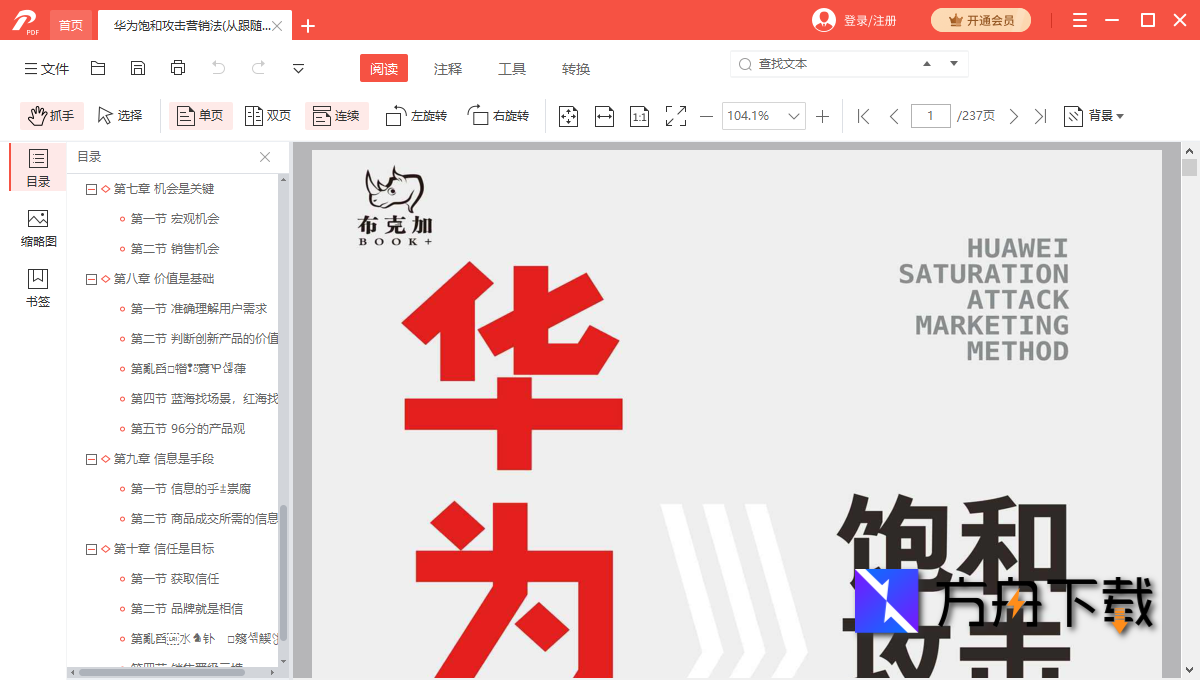Rotate the page left with 左旋转

(x=416, y=115)
